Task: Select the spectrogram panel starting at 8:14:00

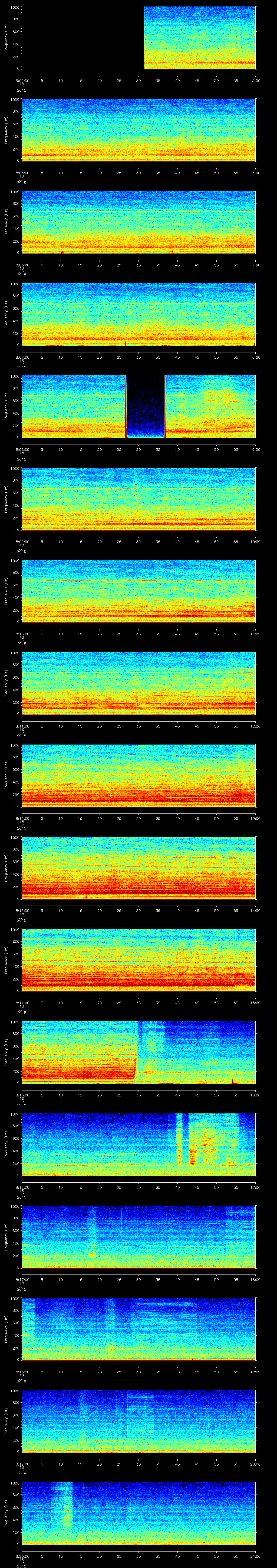Action: (138, 960)
